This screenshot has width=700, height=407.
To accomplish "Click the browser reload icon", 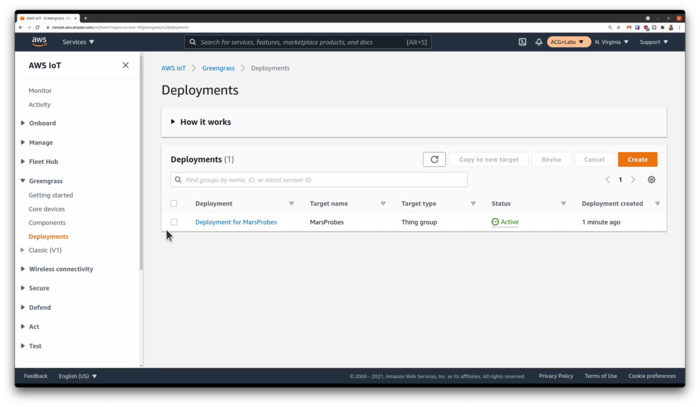I will [38, 27].
